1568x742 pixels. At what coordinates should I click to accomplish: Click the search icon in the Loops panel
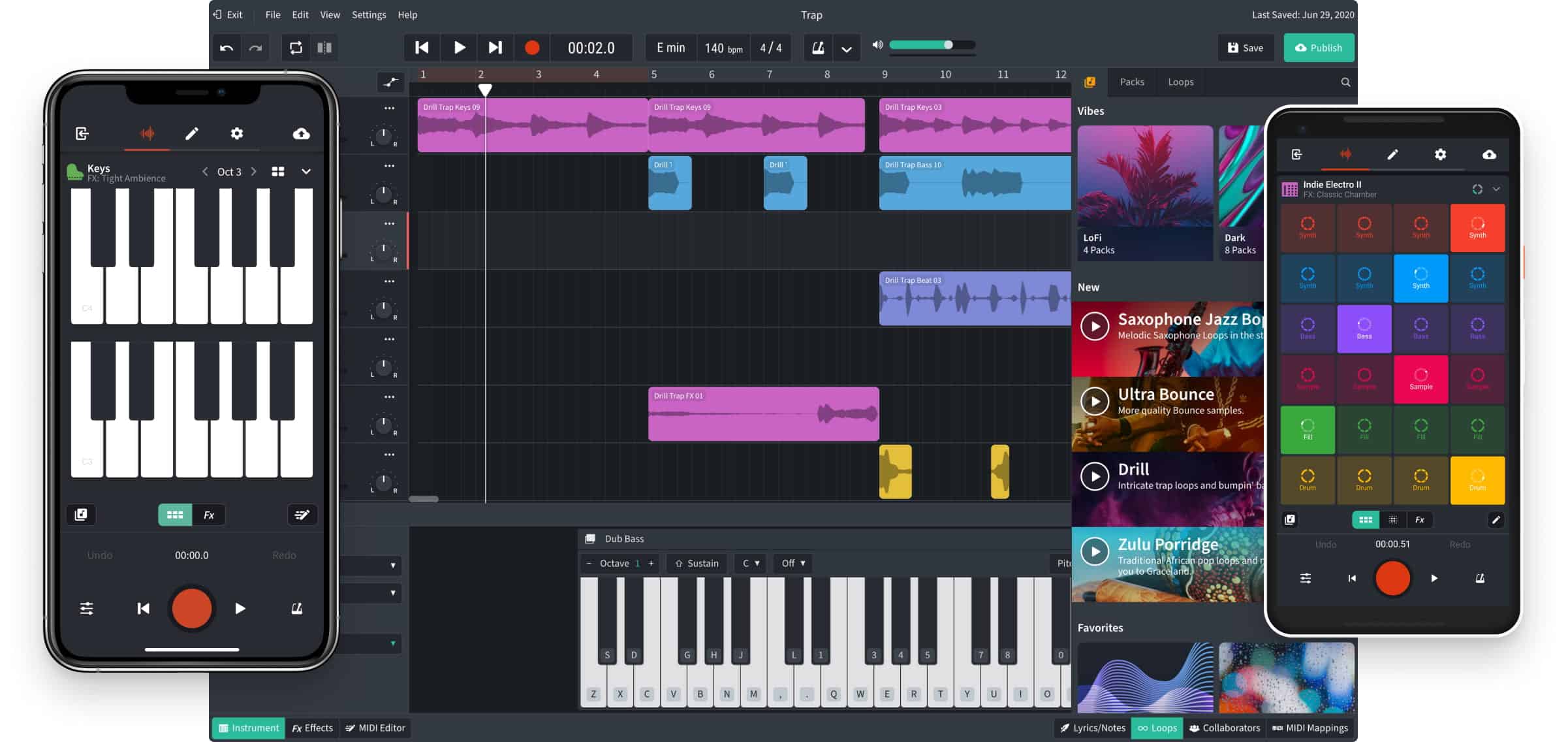coord(1345,82)
